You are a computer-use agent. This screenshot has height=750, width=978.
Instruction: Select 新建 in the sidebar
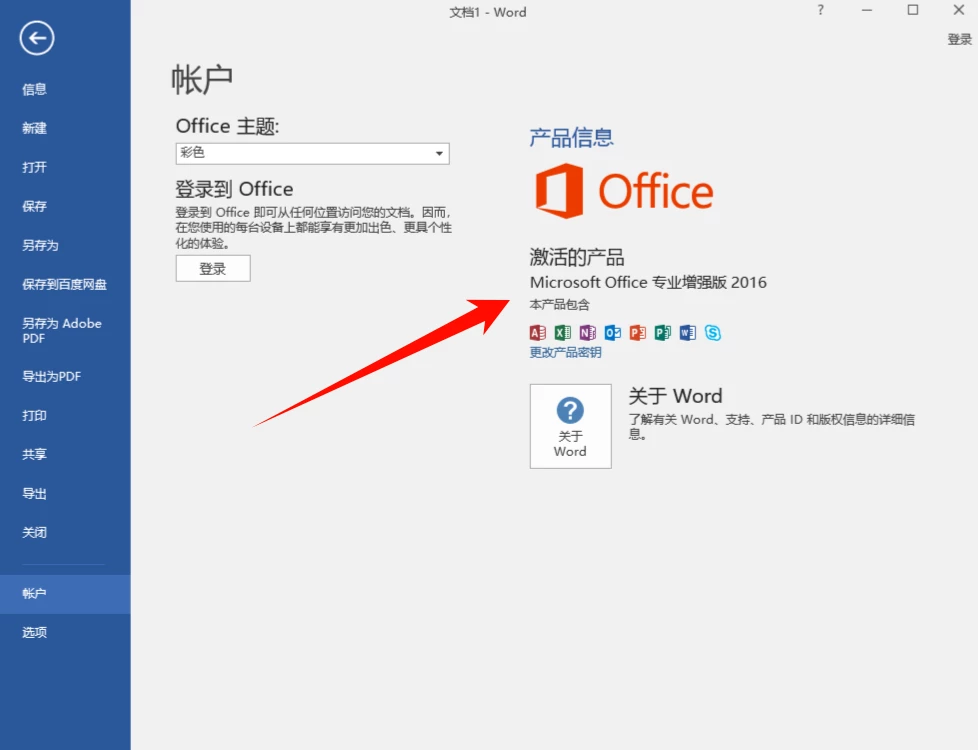click(65, 128)
